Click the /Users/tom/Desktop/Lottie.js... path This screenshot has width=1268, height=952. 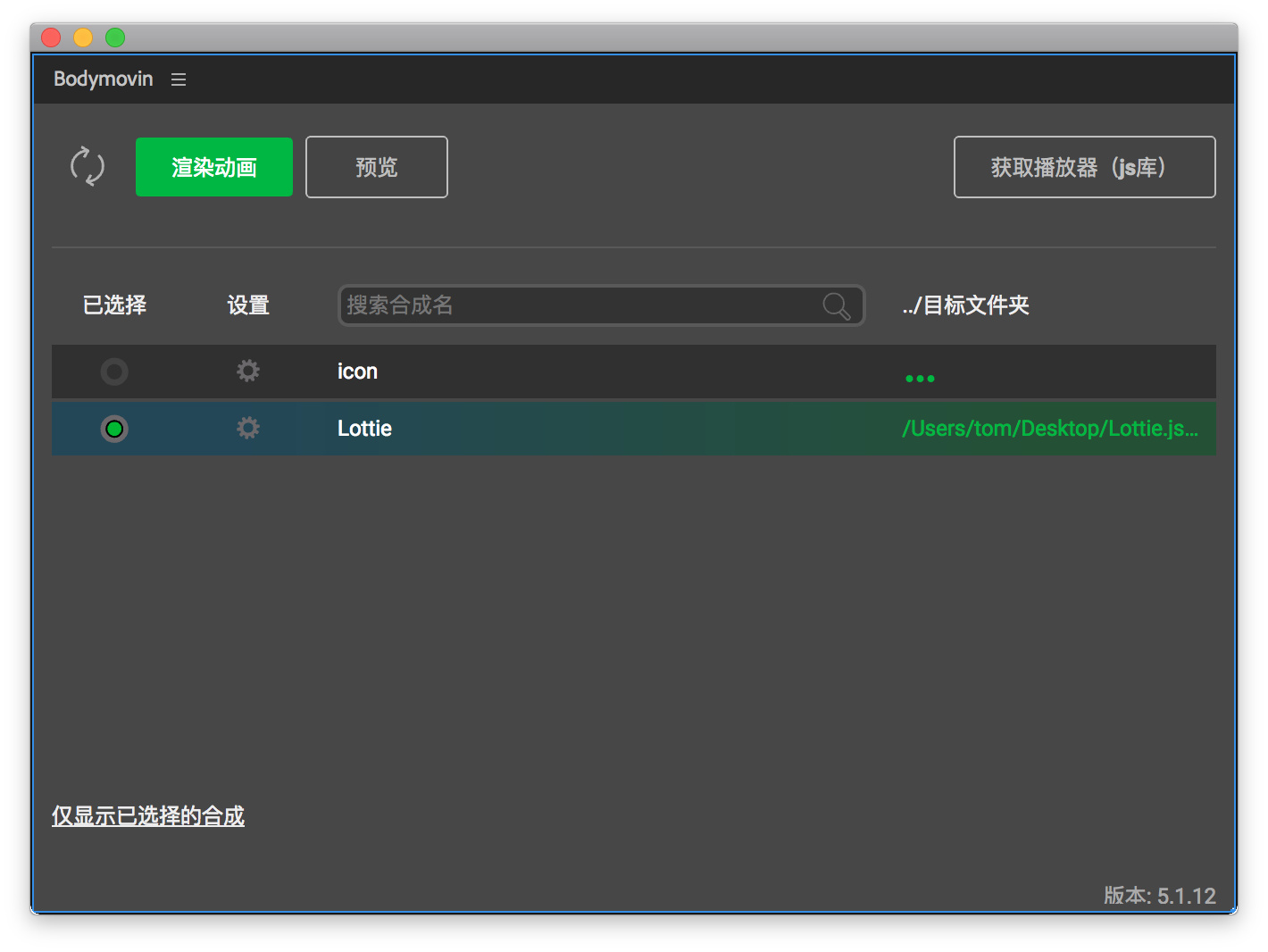[1050, 429]
